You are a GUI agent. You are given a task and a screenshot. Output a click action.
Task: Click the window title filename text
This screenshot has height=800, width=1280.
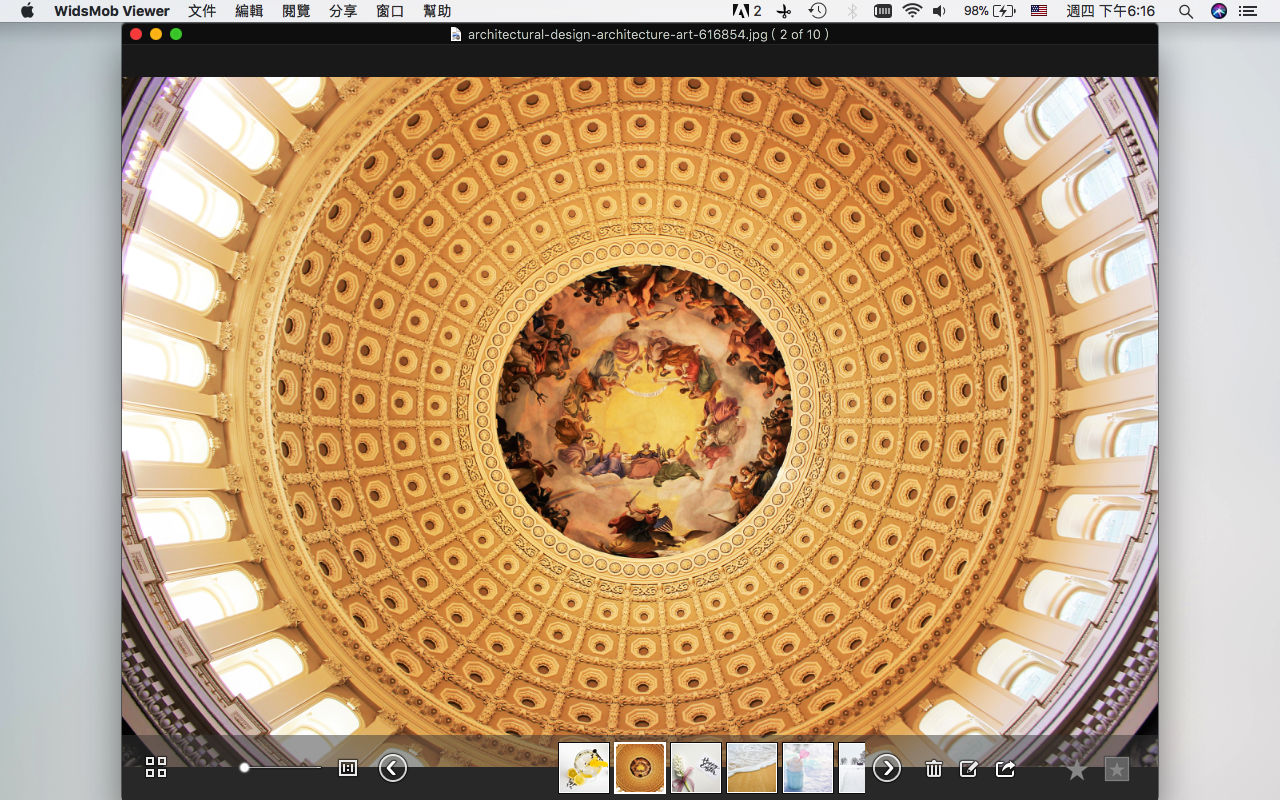coord(648,35)
